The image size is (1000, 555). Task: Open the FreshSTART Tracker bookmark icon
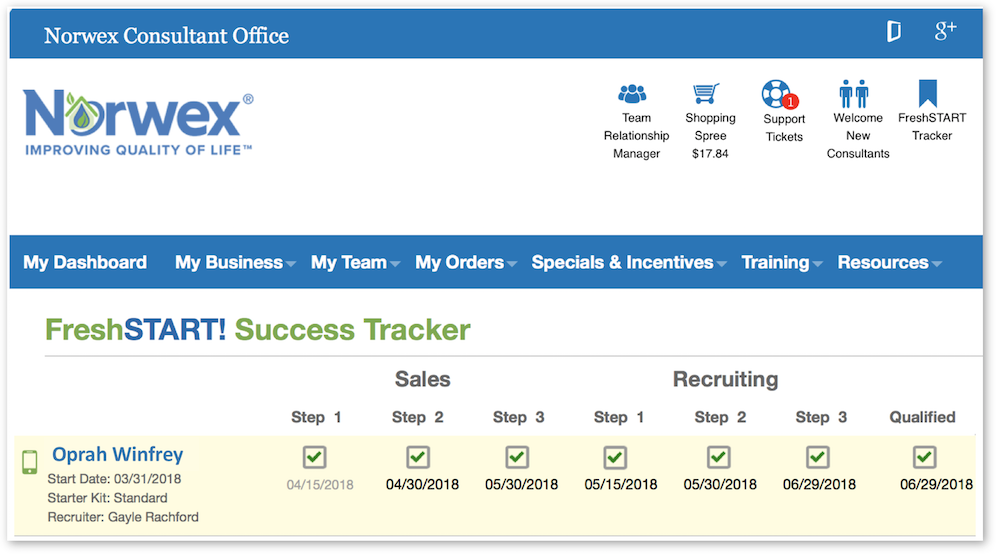928,93
